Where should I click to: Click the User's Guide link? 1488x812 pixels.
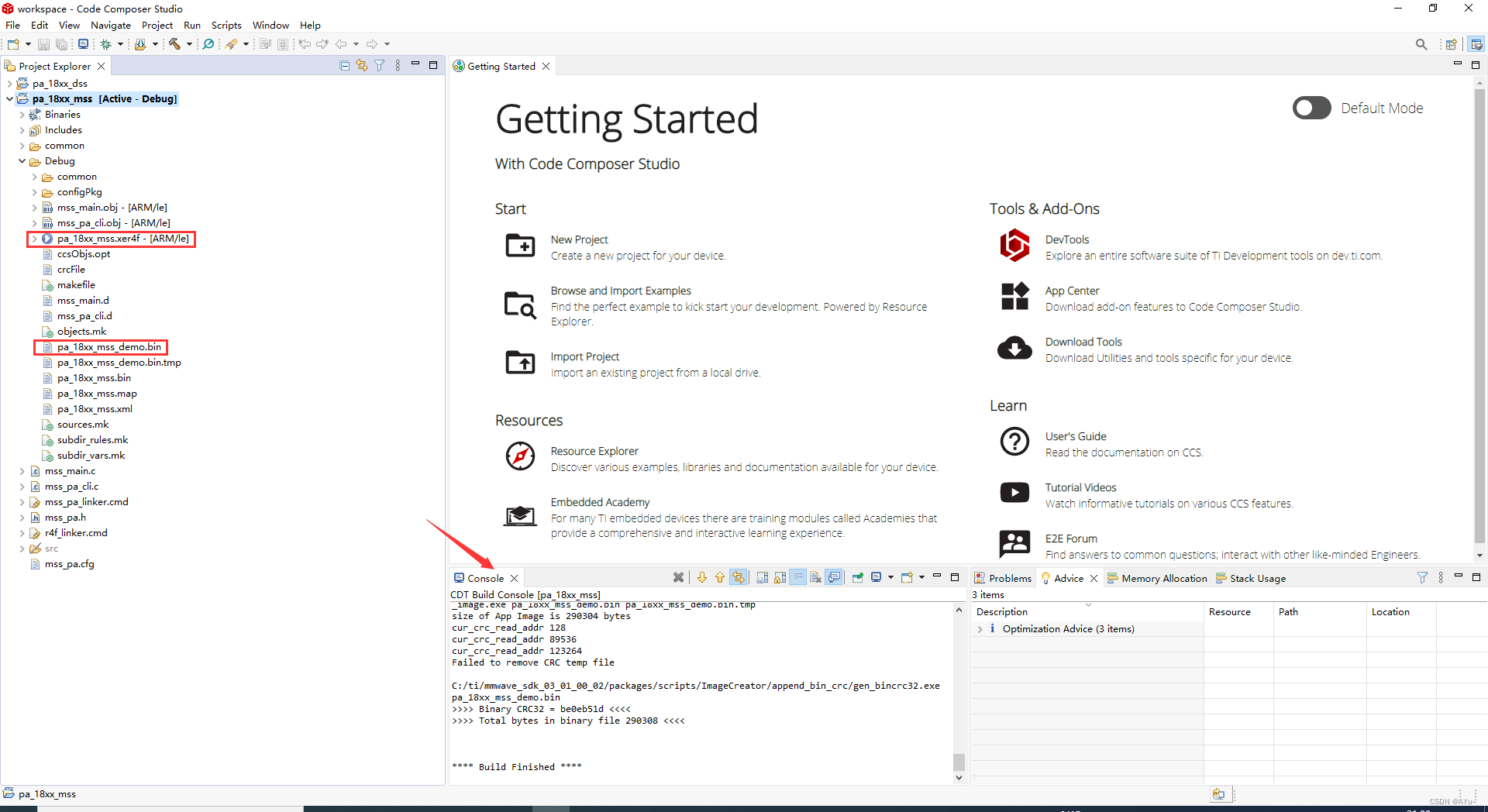(x=1076, y=436)
